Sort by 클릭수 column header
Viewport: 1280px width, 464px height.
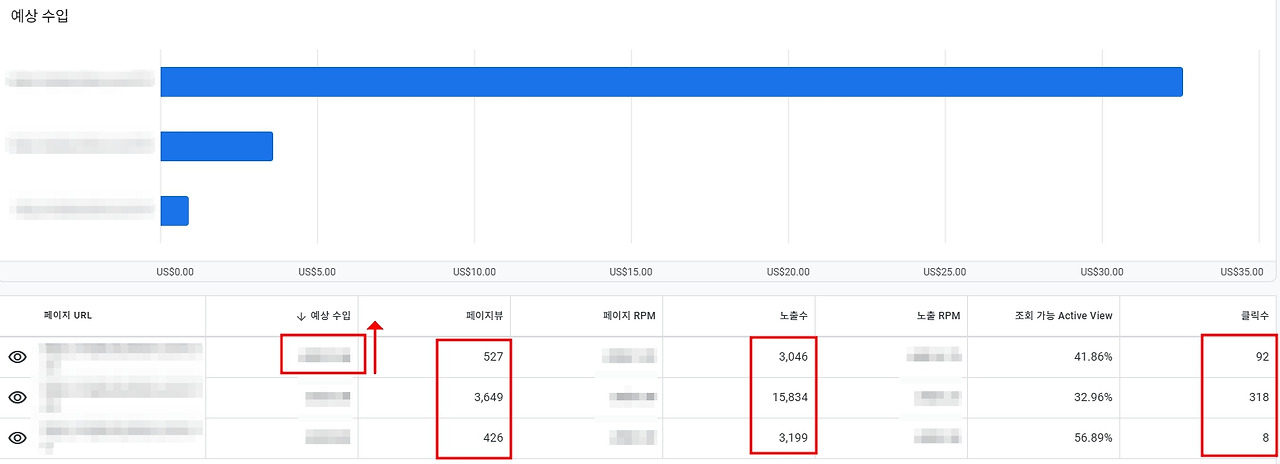point(1253,316)
